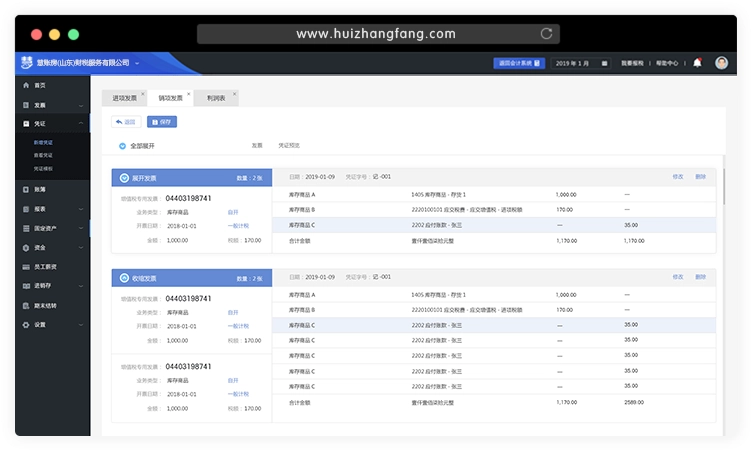The height and width of the screenshot is (451, 752).
Task: Open the company name dropdown arrow
Action: point(137,63)
